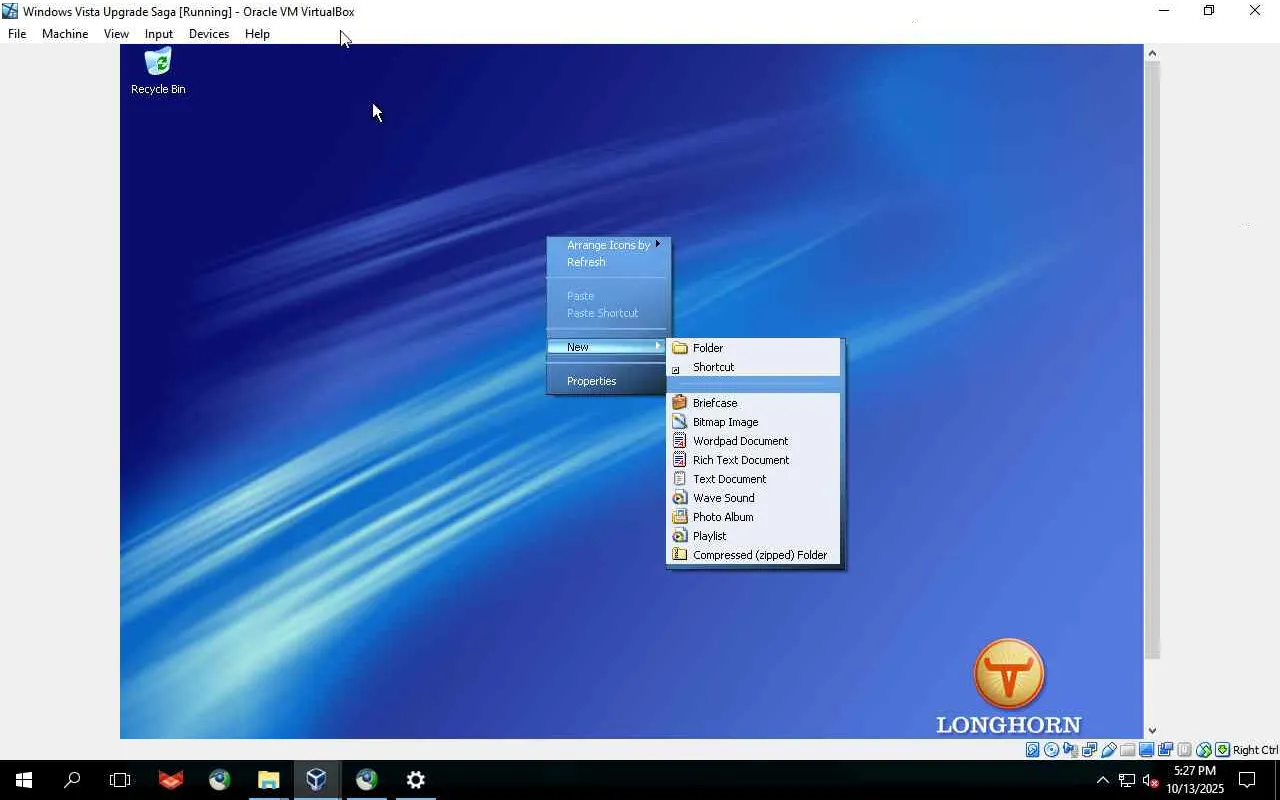Open Settings gear on the taskbar

(415, 780)
